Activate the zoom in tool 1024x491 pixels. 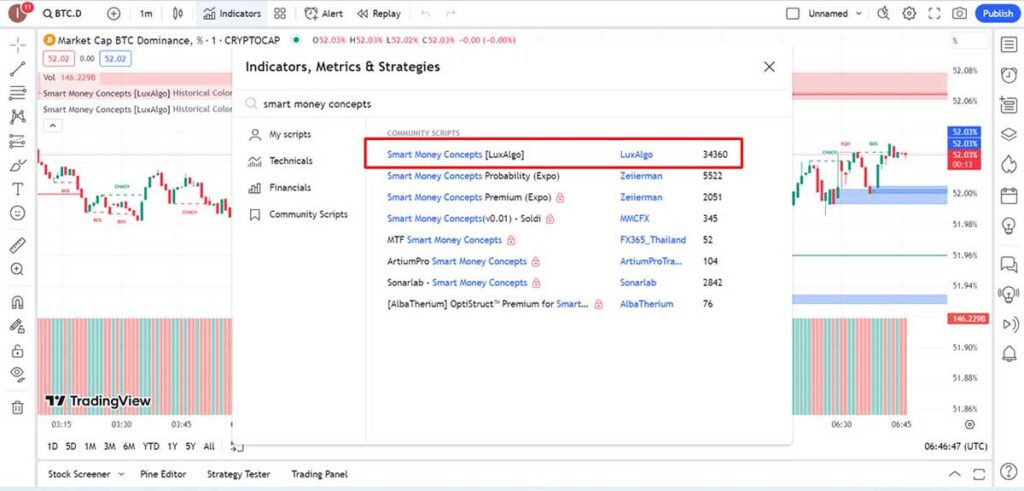point(18,269)
